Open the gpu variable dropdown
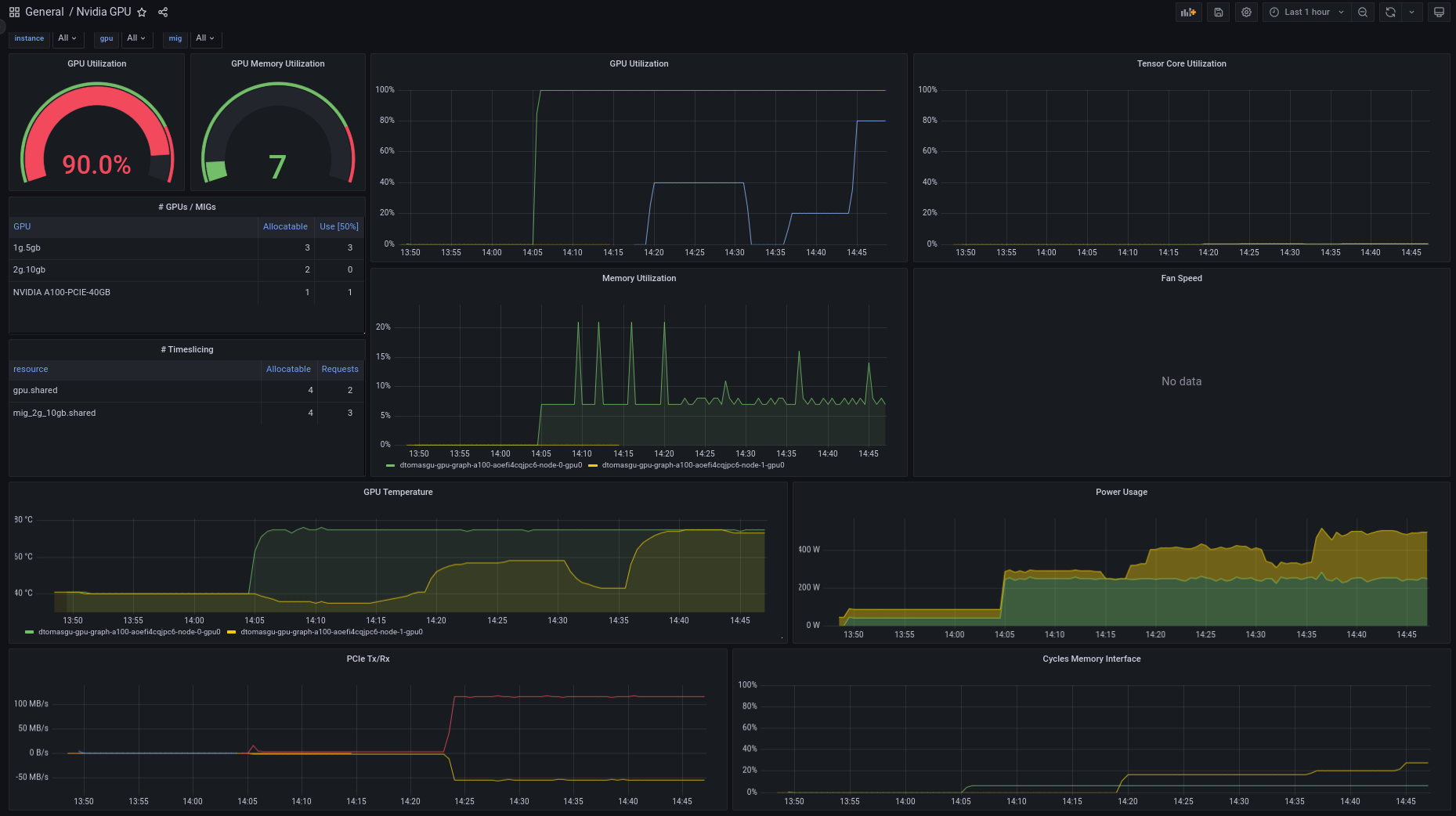 point(136,38)
